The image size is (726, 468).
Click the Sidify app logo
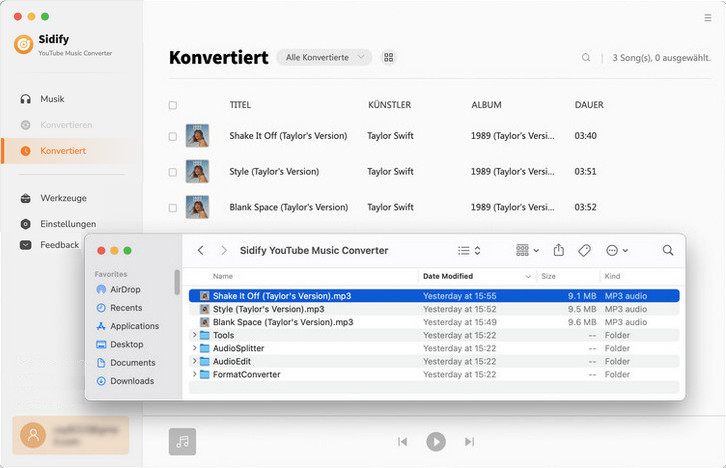pos(24,44)
